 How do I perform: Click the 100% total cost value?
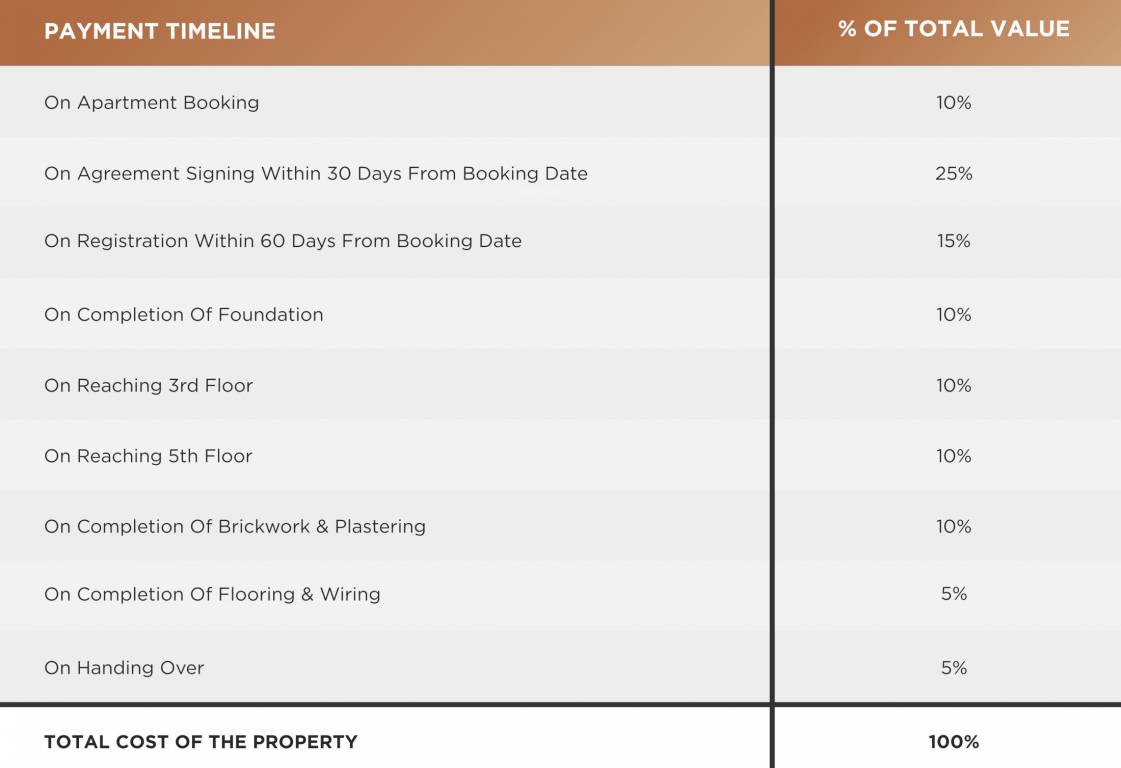pyautogui.click(x=953, y=742)
